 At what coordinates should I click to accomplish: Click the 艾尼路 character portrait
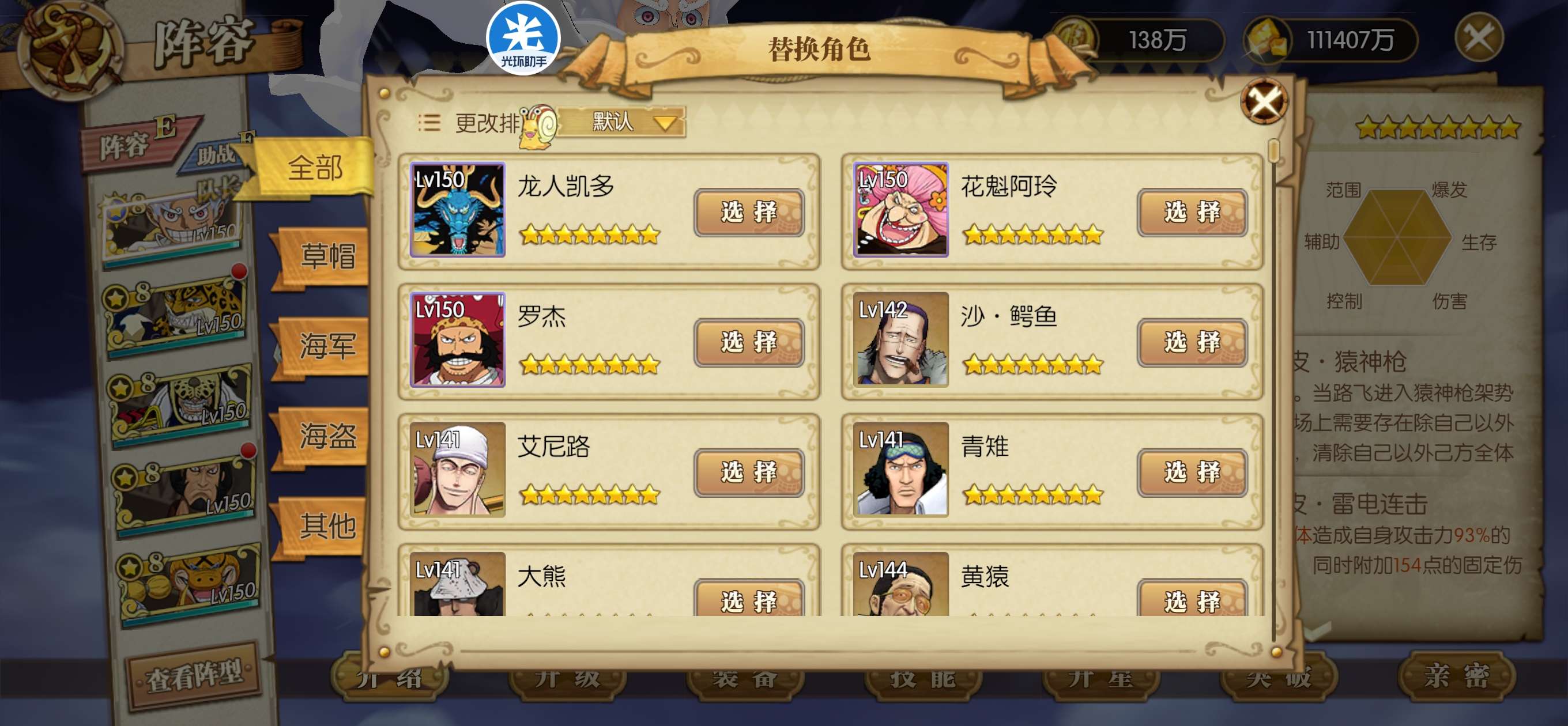(458, 469)
